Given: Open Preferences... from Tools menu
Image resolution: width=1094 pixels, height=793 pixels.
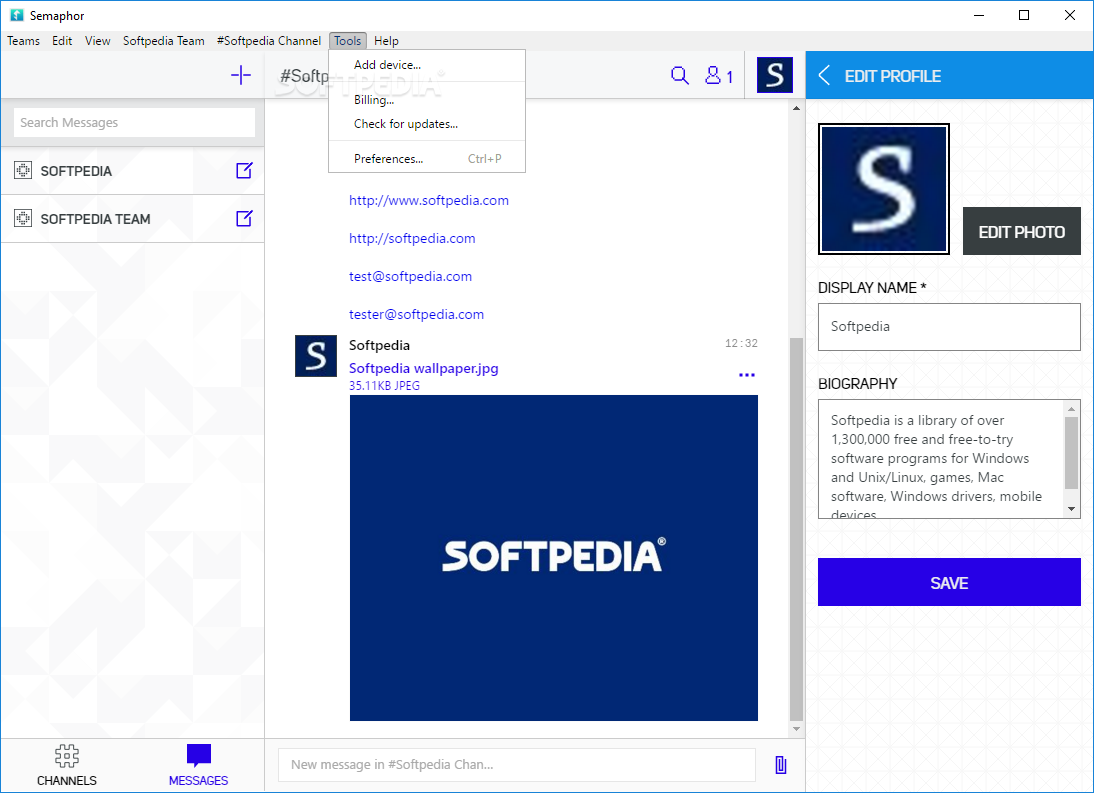Looking at the screenshot, I should click(427, 158).
